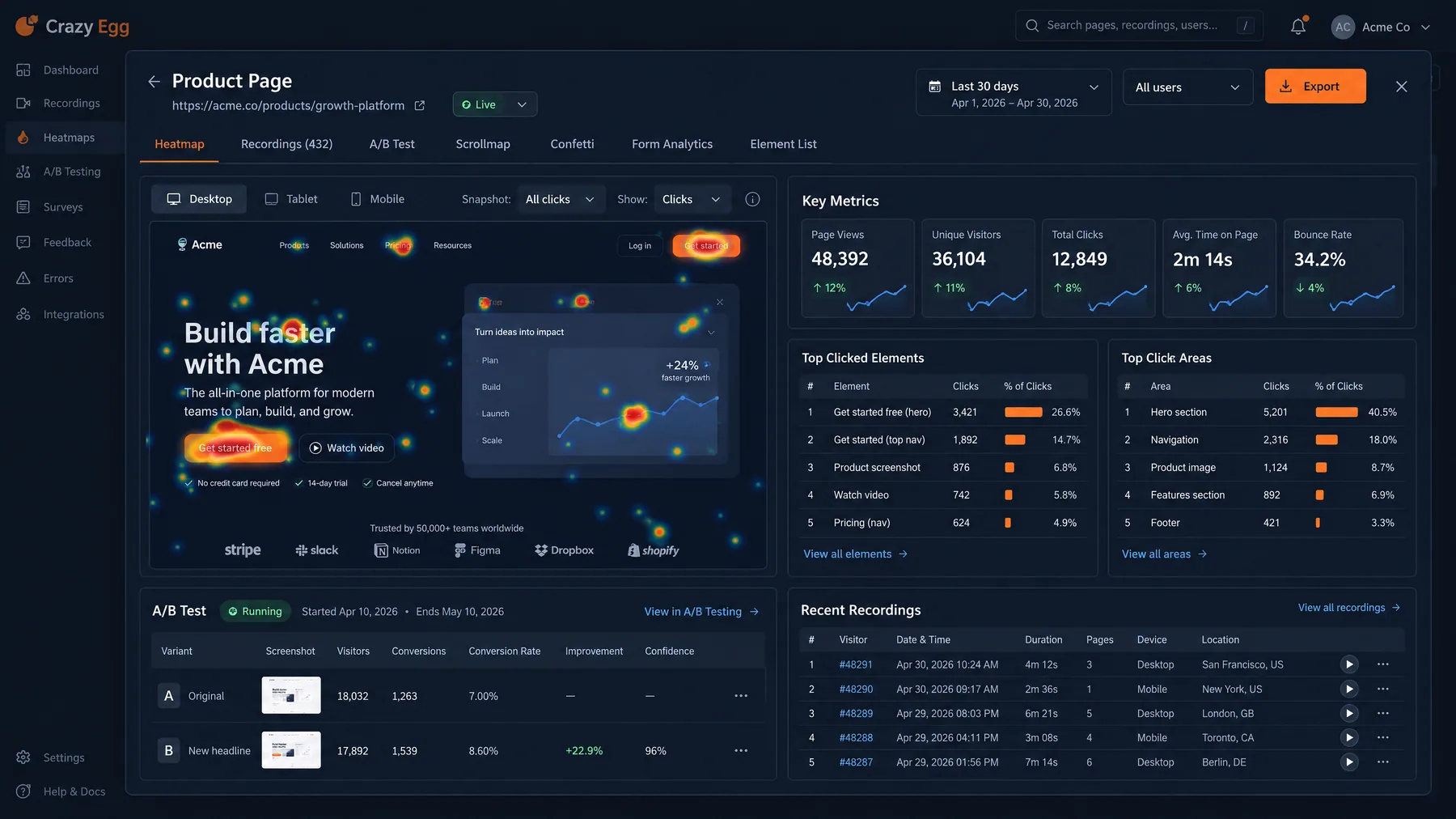Viewport: 1456px width, 819px height.
Task: Play recording #48291
Action: pyautogui.click(x=1348, y=664)
